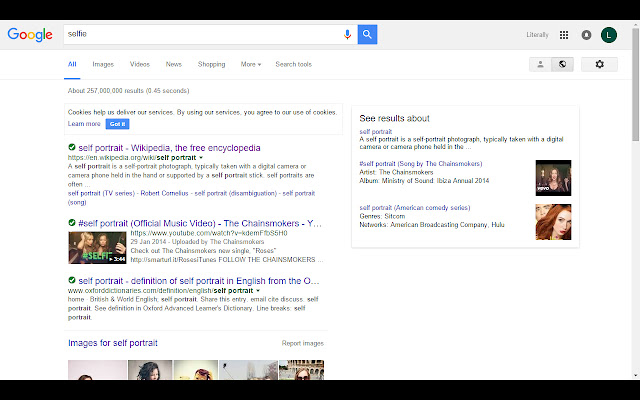Expand the More dropdown
This screenshot has width=640, height=400.
[251, 64]
